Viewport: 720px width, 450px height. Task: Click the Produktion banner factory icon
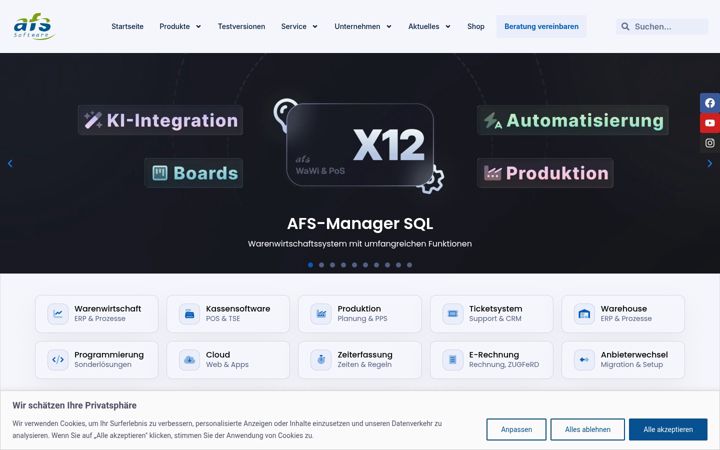pos(492,173)
